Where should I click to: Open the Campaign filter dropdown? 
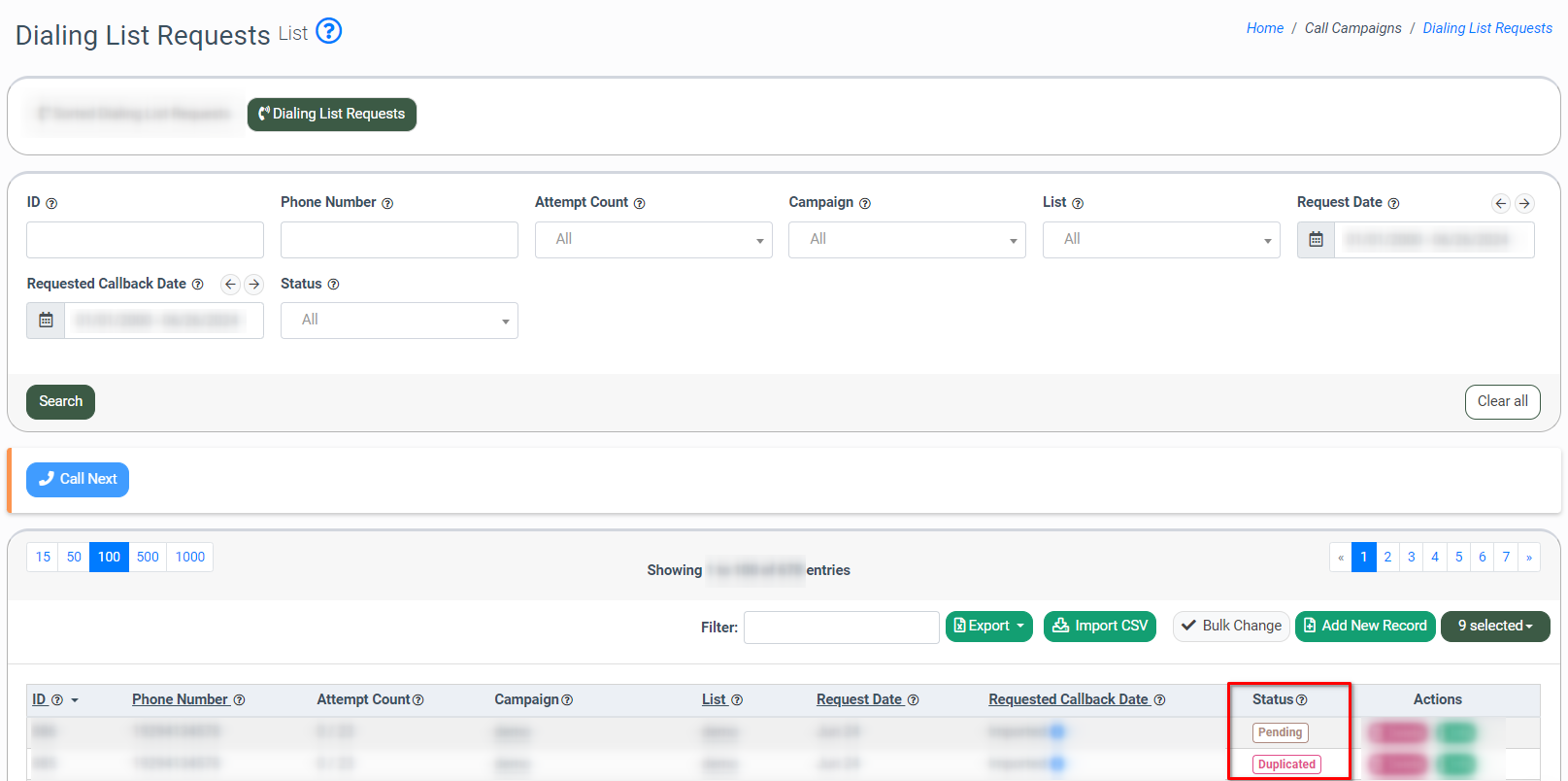tap(907, 240)
